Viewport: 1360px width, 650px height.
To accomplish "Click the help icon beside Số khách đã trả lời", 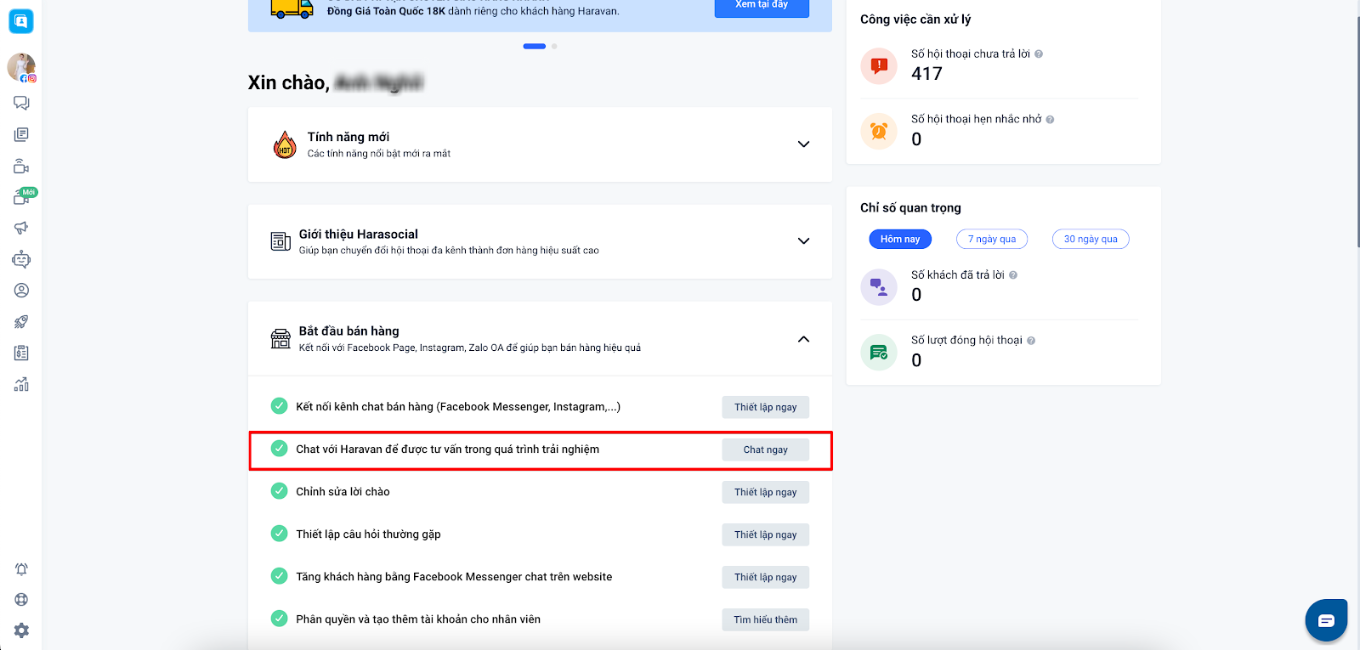I will [x=1013, y=275].
